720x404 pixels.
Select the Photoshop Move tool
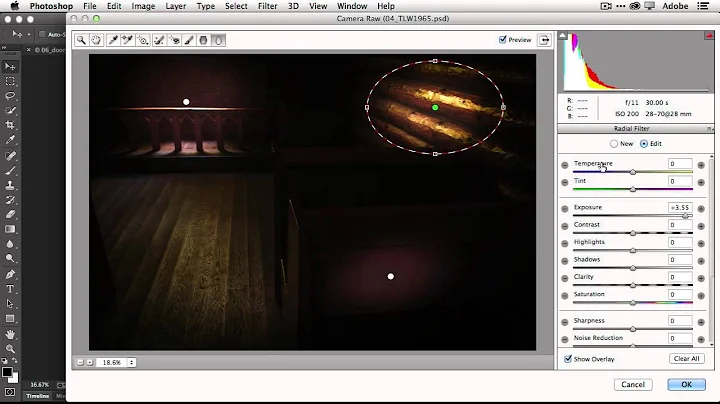(x=10, y=67)
